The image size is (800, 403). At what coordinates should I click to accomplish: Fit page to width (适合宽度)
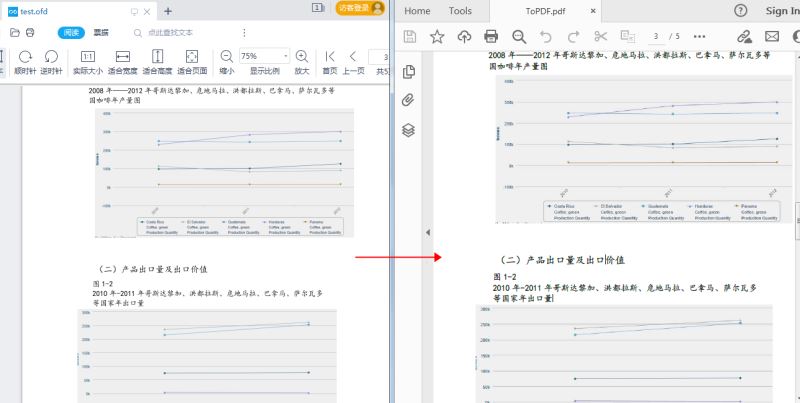(x=122, y=62)
